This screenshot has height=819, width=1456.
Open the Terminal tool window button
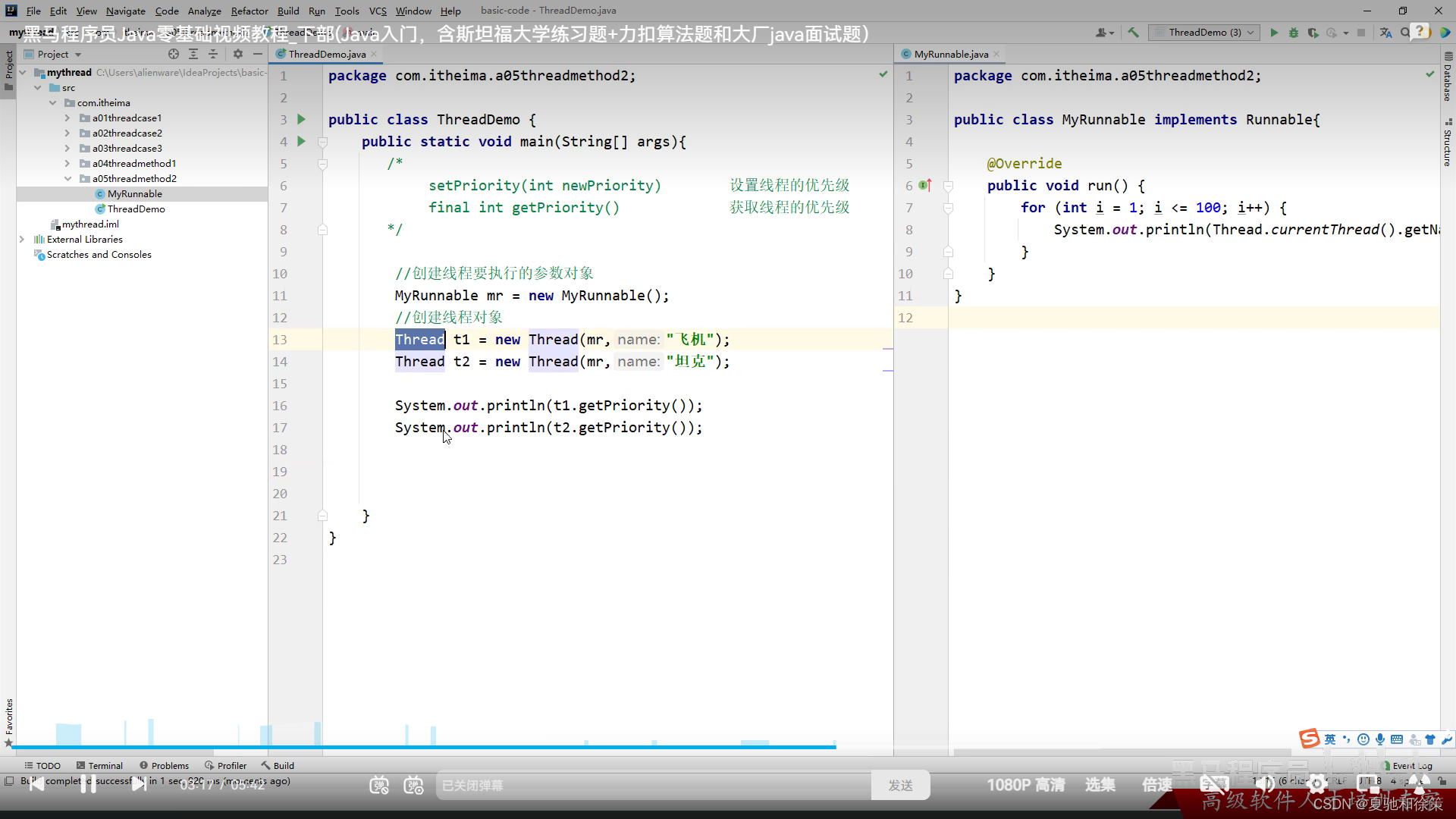(x=99, y=765)
